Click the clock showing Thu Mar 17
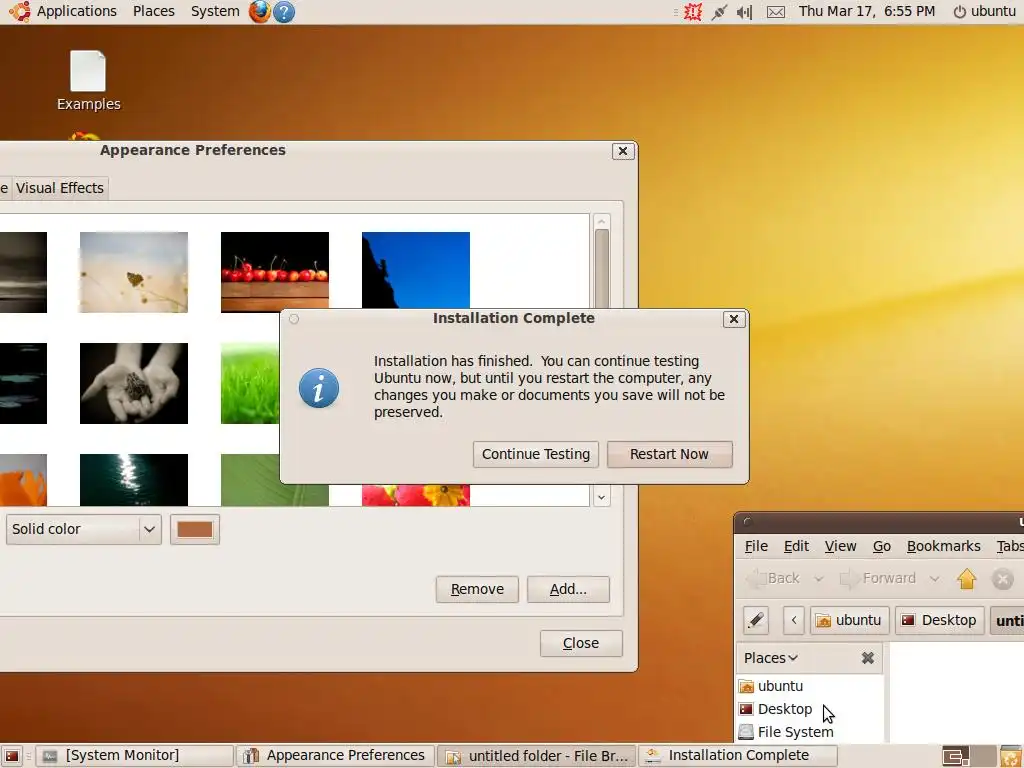The height and width of the screenshot is (768, 1024). [x=867, y=11]
